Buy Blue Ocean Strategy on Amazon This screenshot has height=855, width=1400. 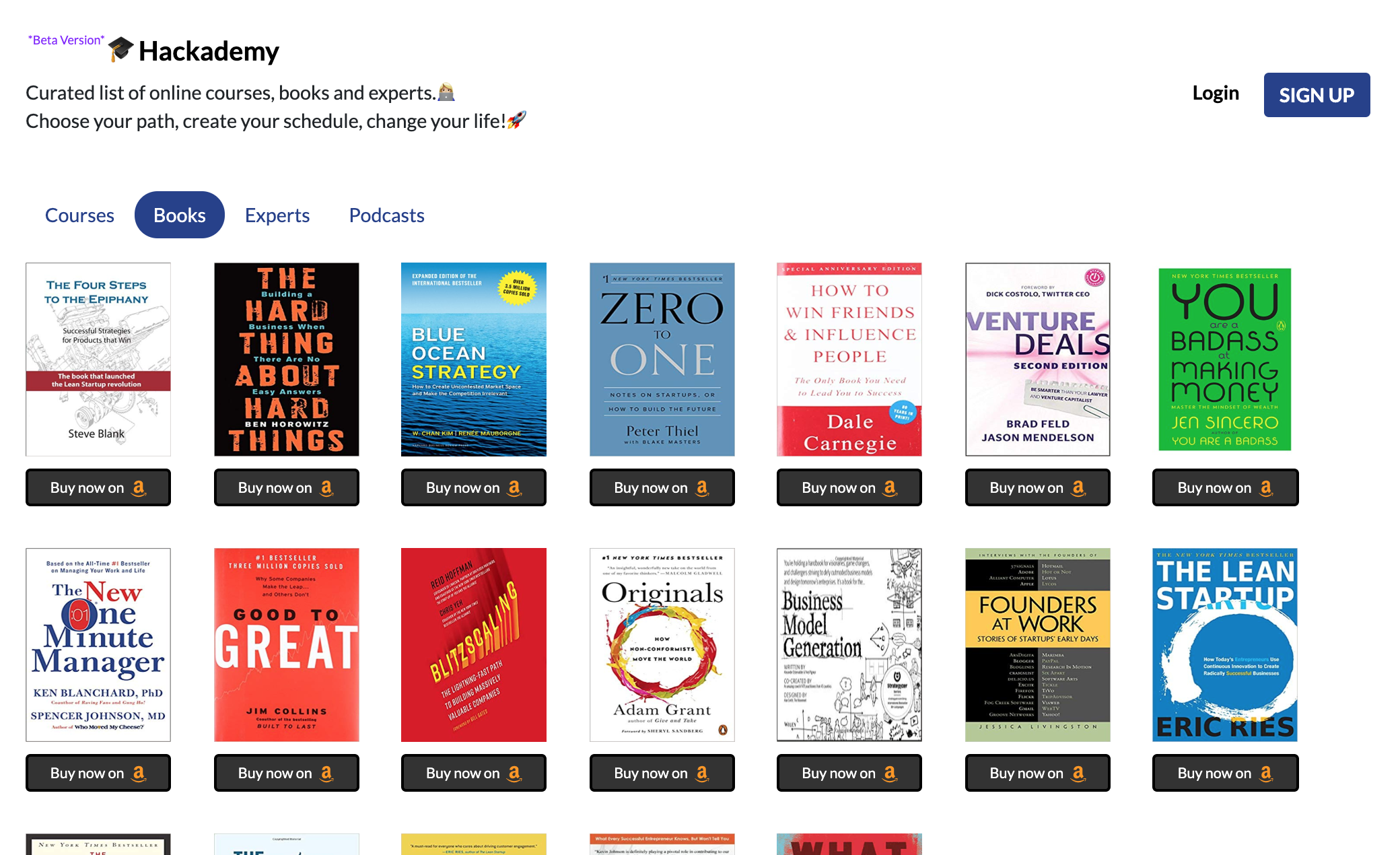coord(474,487)
